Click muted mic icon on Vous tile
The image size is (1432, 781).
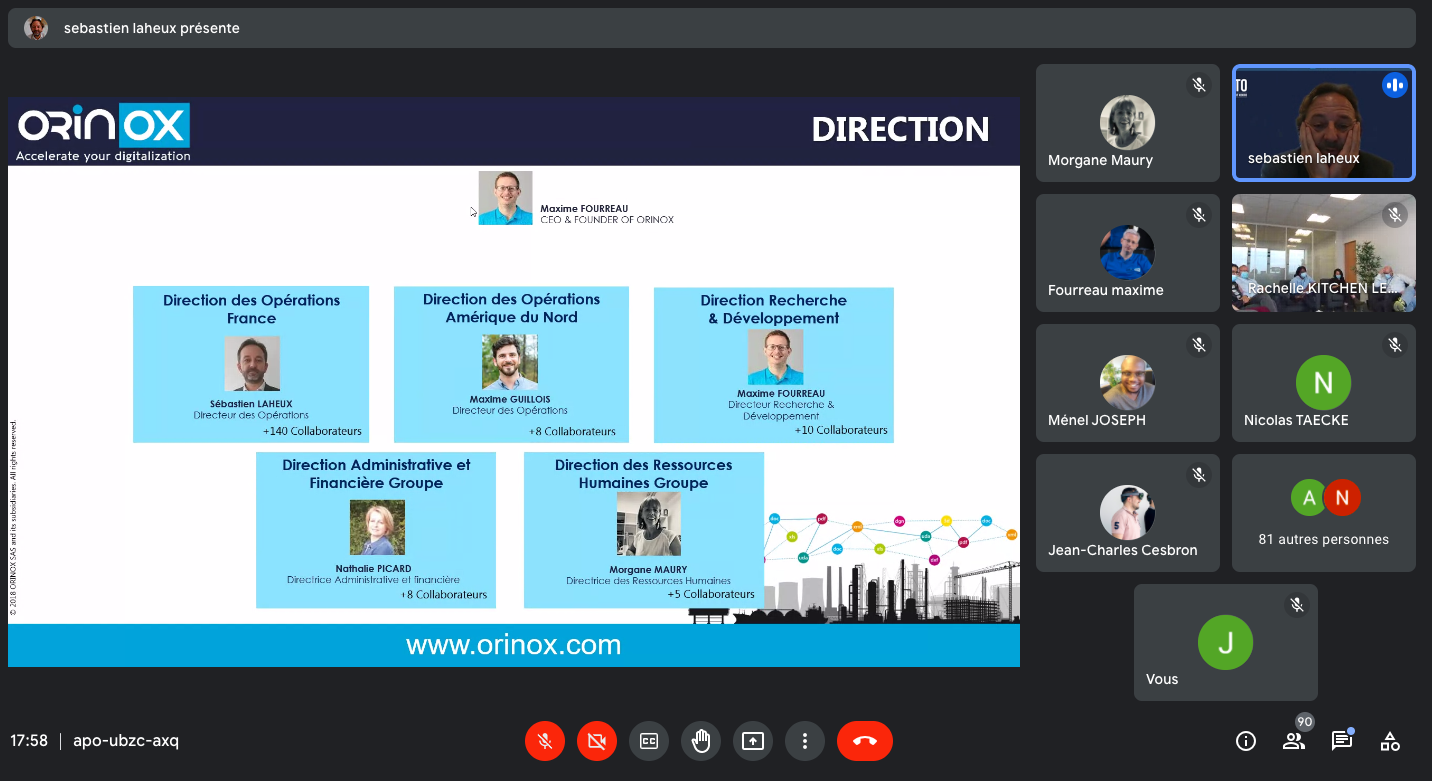1297,605
